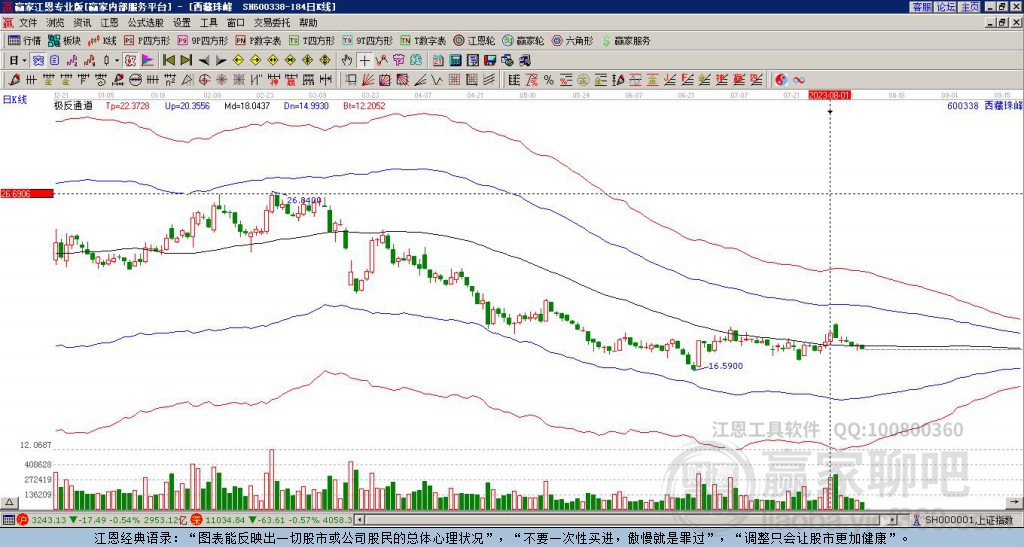
Task: Toggle the crosshair cursor tool
Action: click(x=364, y=61)
